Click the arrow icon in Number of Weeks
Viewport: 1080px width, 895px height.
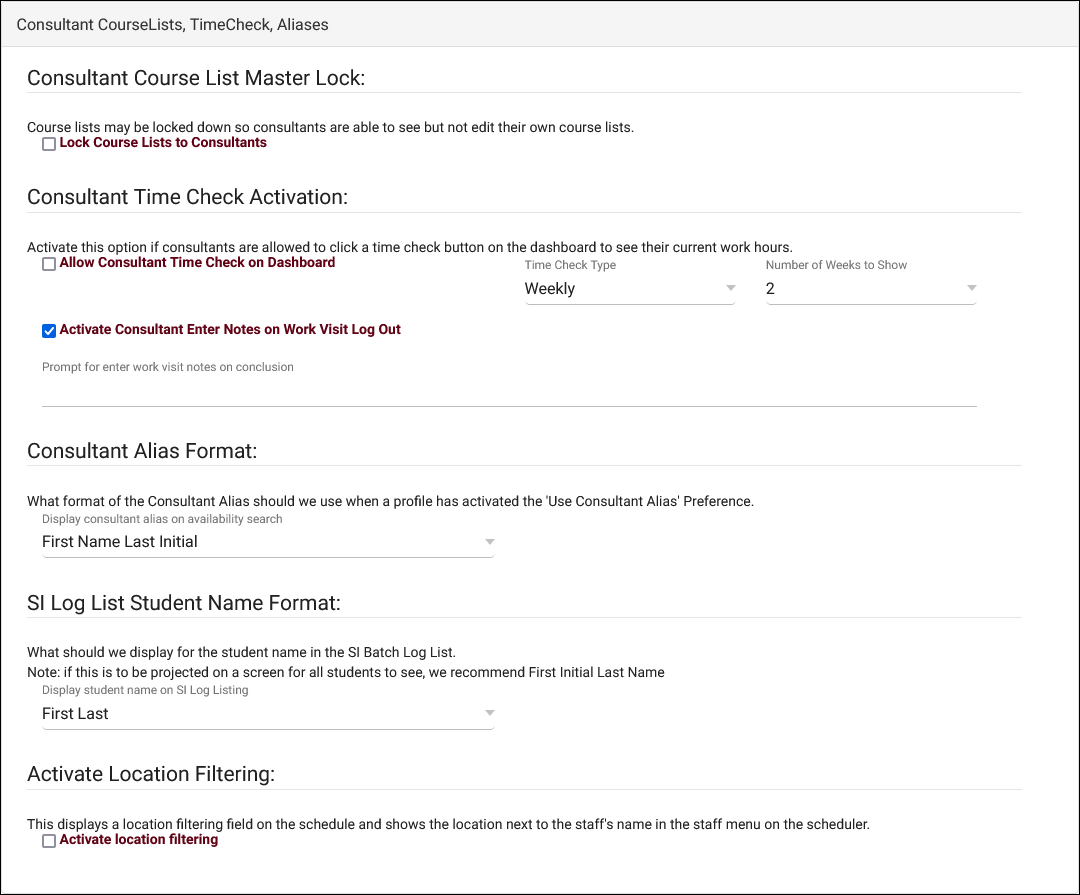[x=970, y=289]
